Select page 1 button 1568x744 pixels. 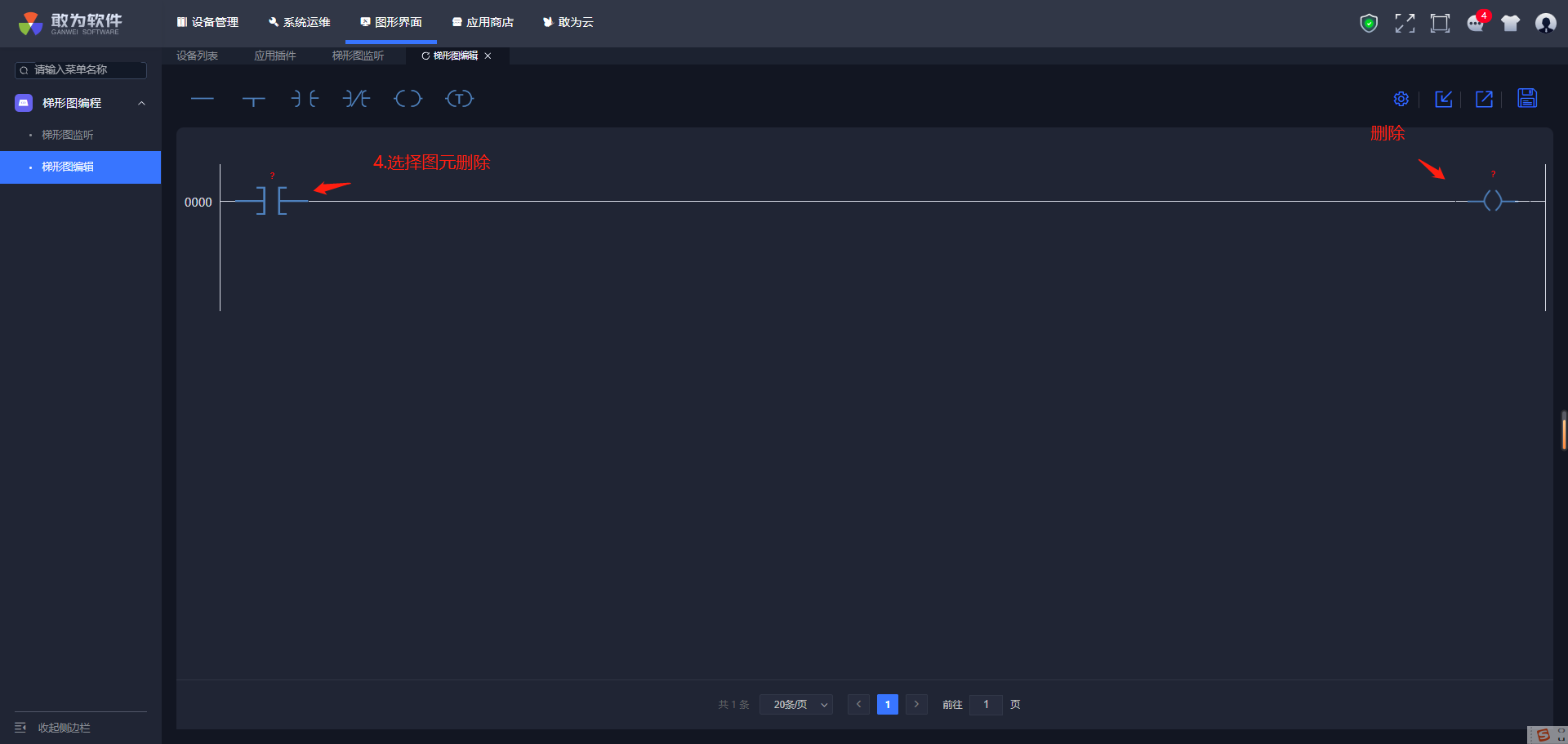coord(887,704)
